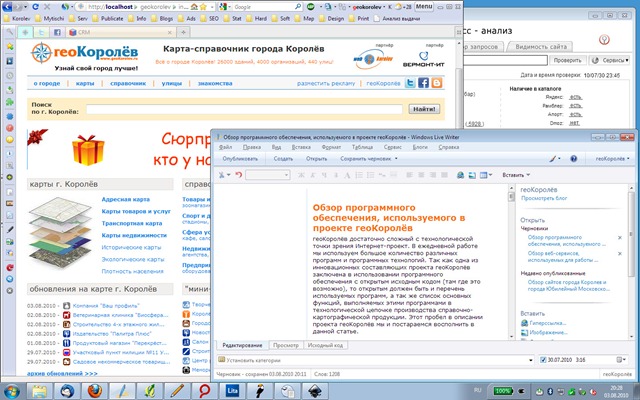Screen dimensions: 640x400
Task: Open the file explorer taskbar icon
Action: pyautogui.click(x=40, y=391)
